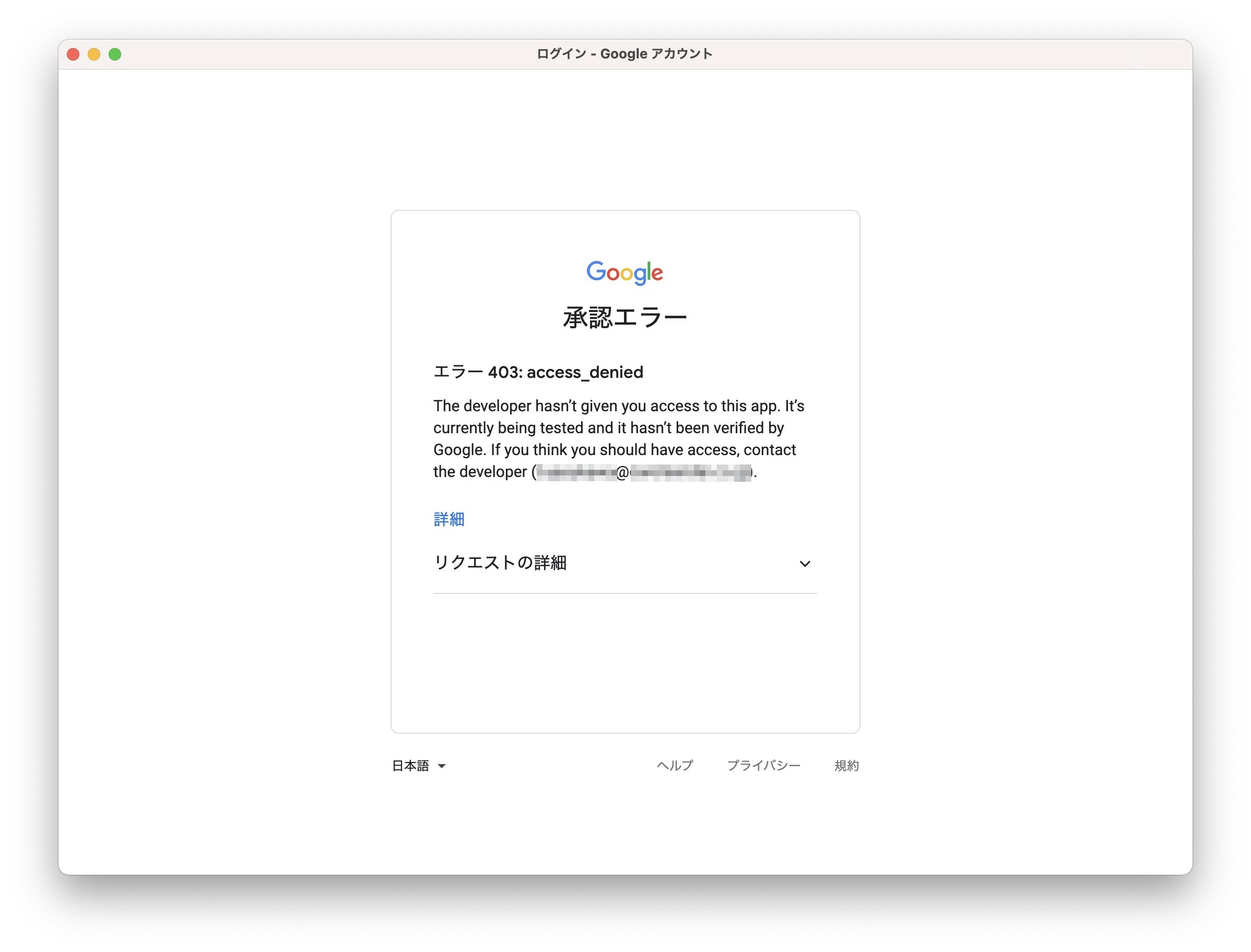Minimize the window with the yellow button

[x=94, y=54]
